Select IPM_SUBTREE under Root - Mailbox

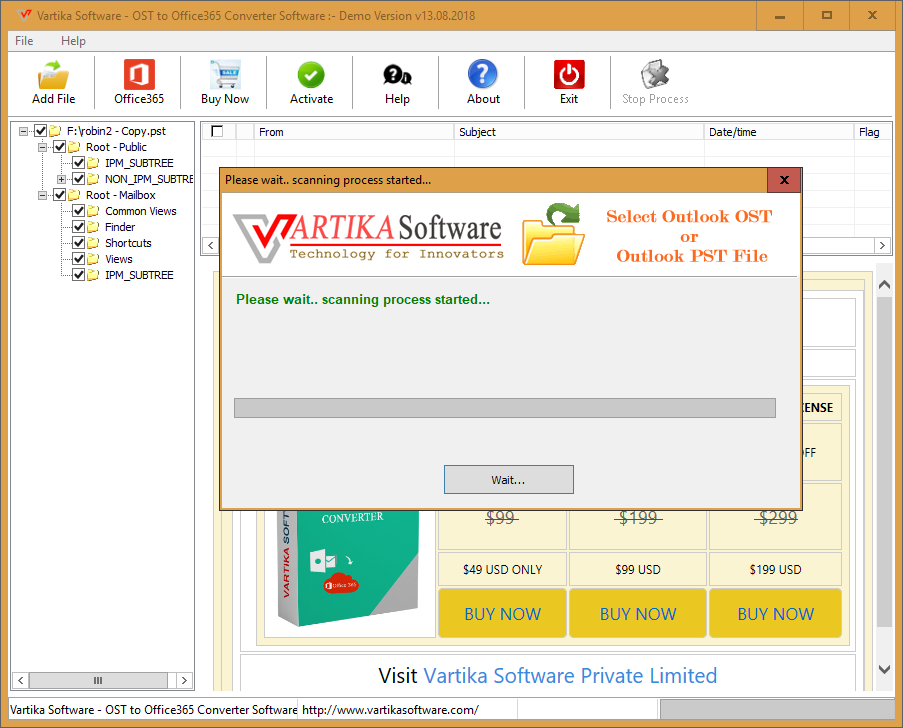139,275
